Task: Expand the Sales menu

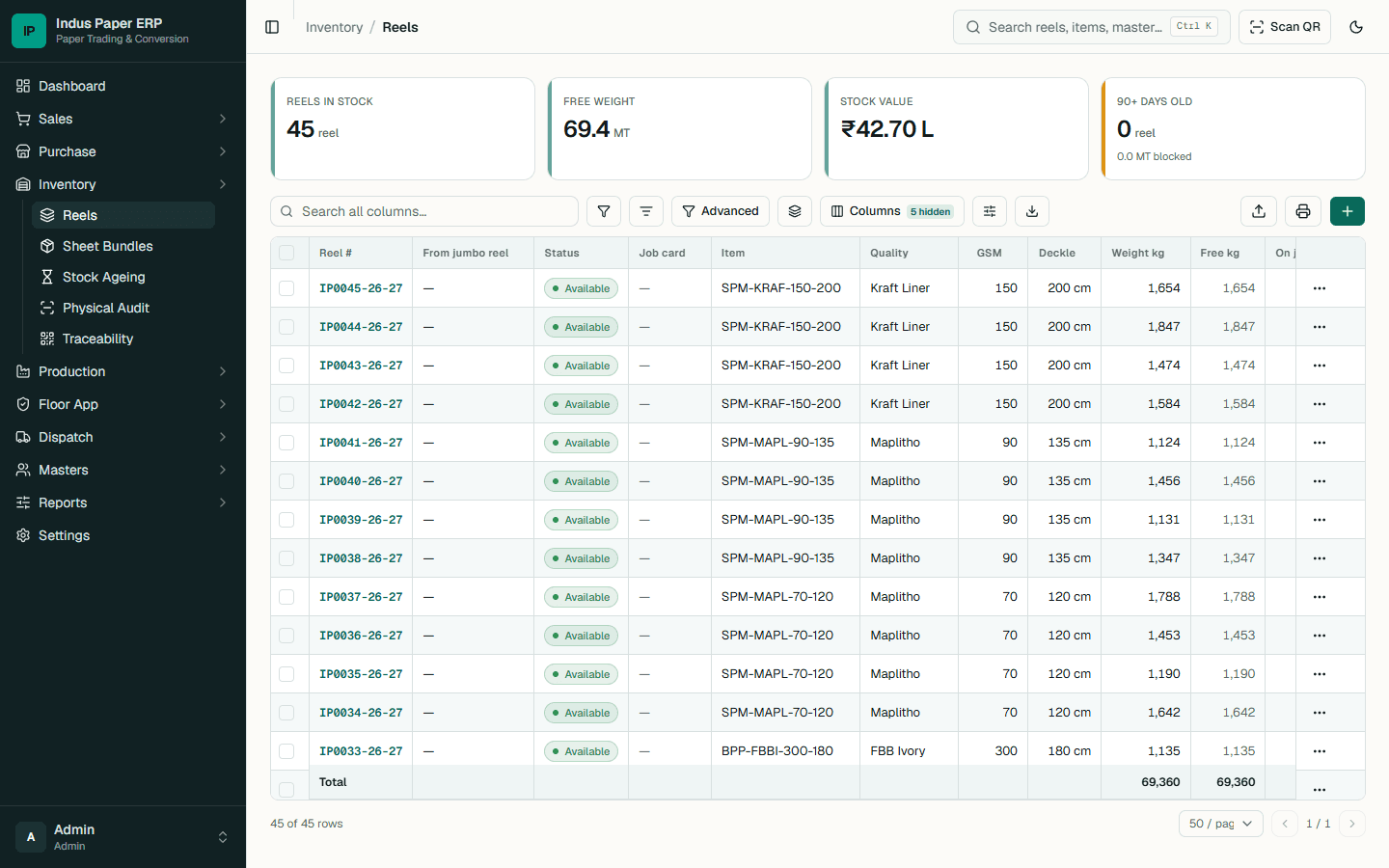Action: pos(123,119)
